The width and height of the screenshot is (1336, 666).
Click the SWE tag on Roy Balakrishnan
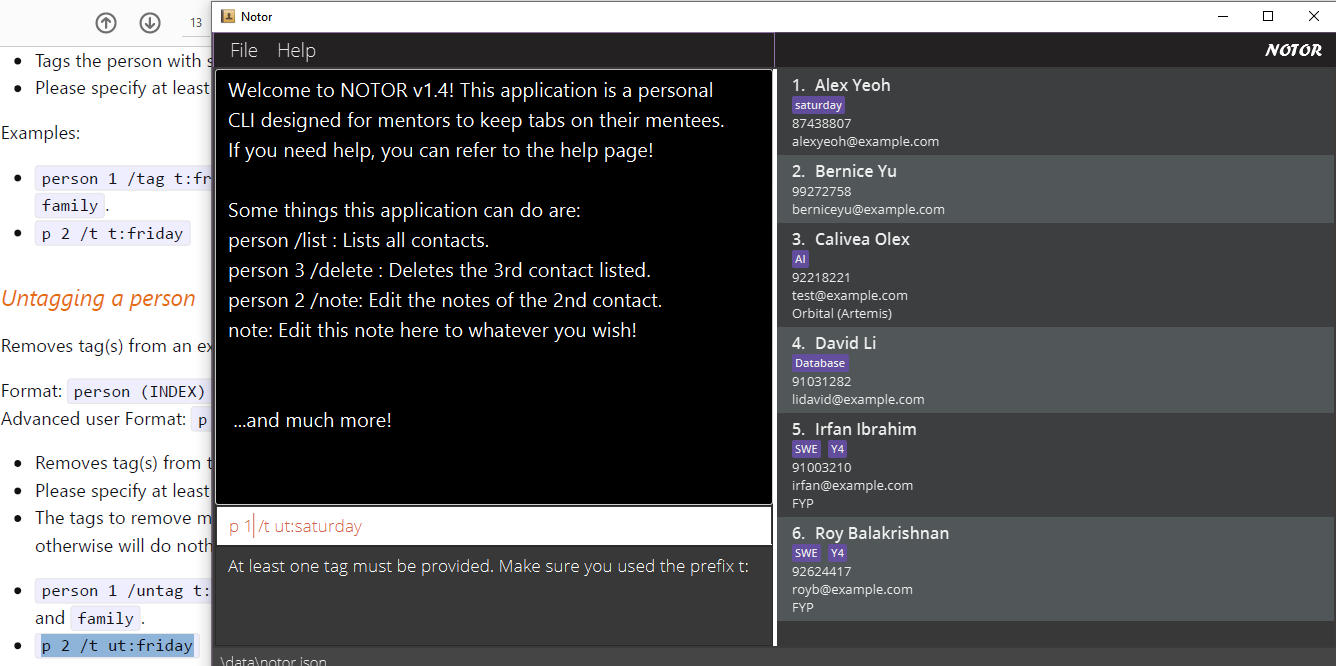tap(806, 553)
